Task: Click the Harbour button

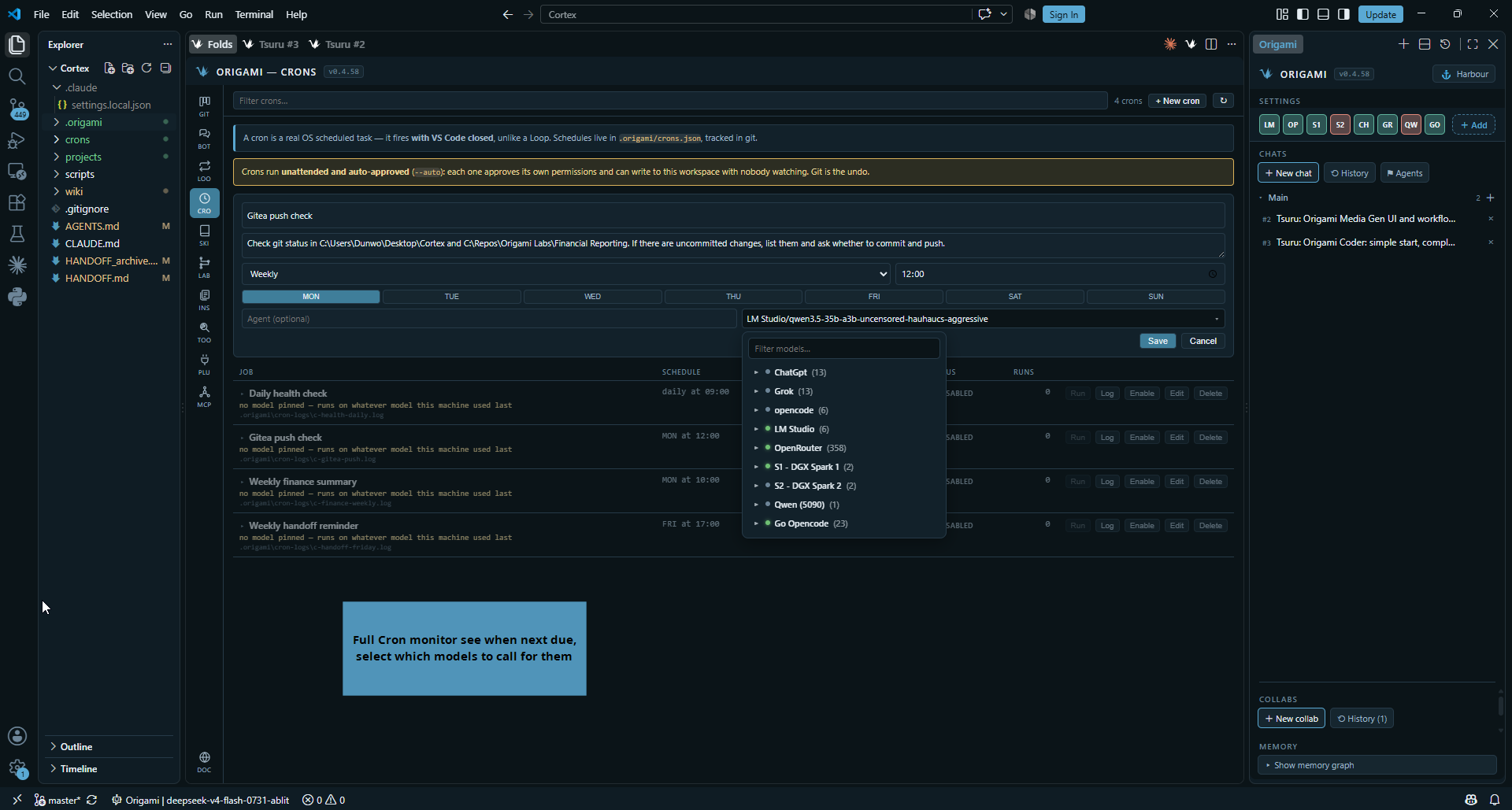Action: click(1464, 74)
